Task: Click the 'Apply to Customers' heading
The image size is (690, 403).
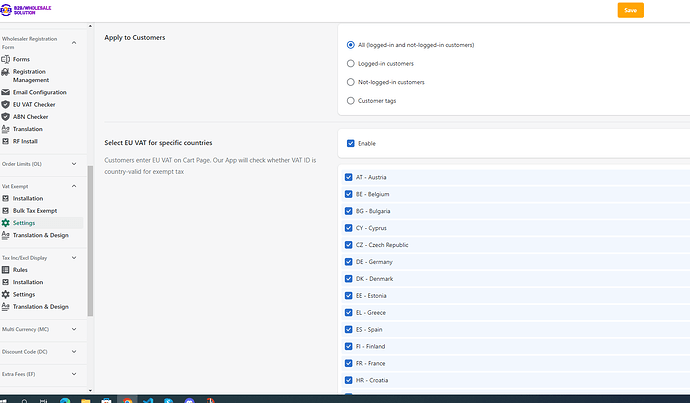Action: [135, 38]
